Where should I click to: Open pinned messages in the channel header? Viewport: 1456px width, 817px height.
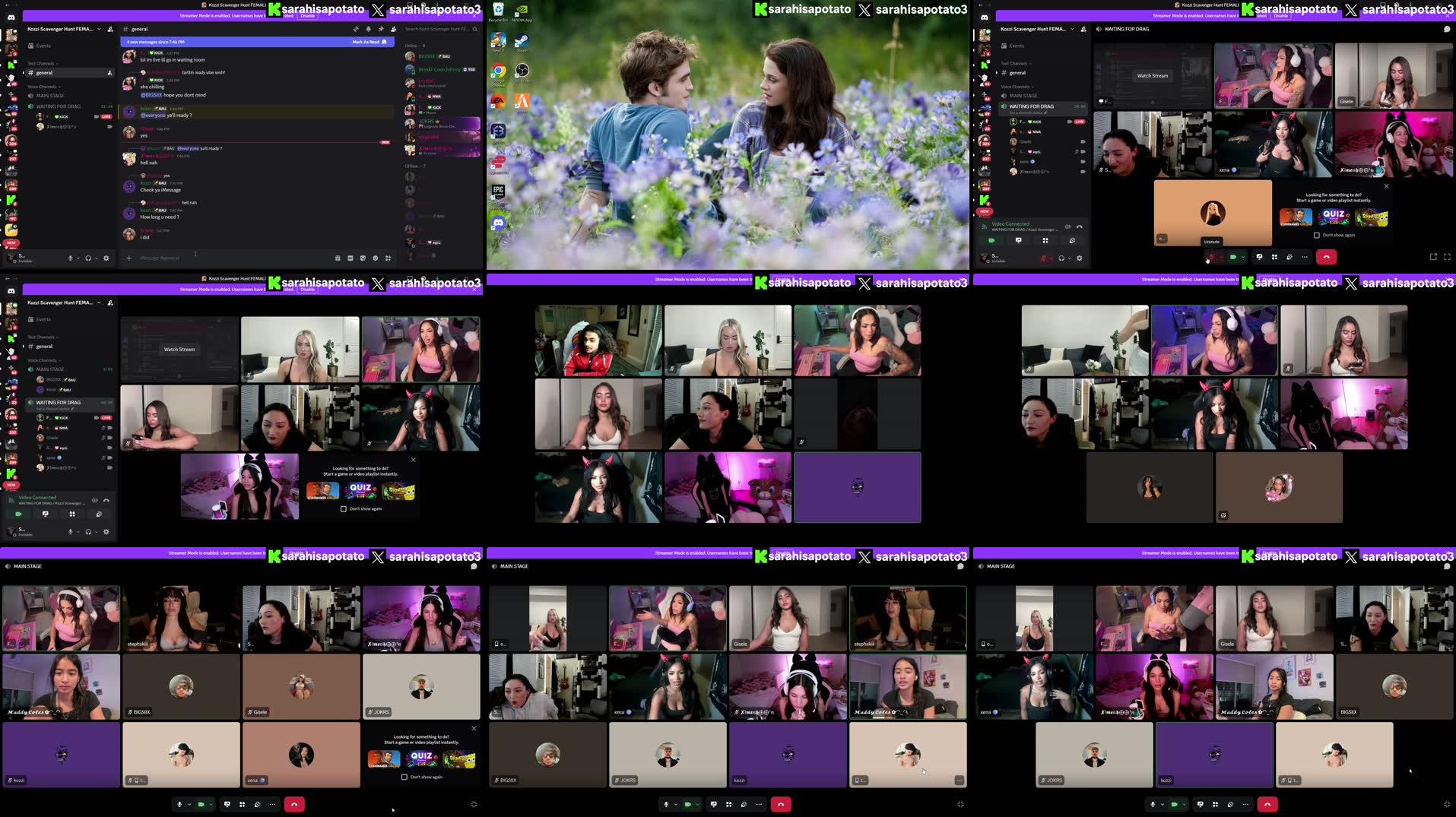381,29
